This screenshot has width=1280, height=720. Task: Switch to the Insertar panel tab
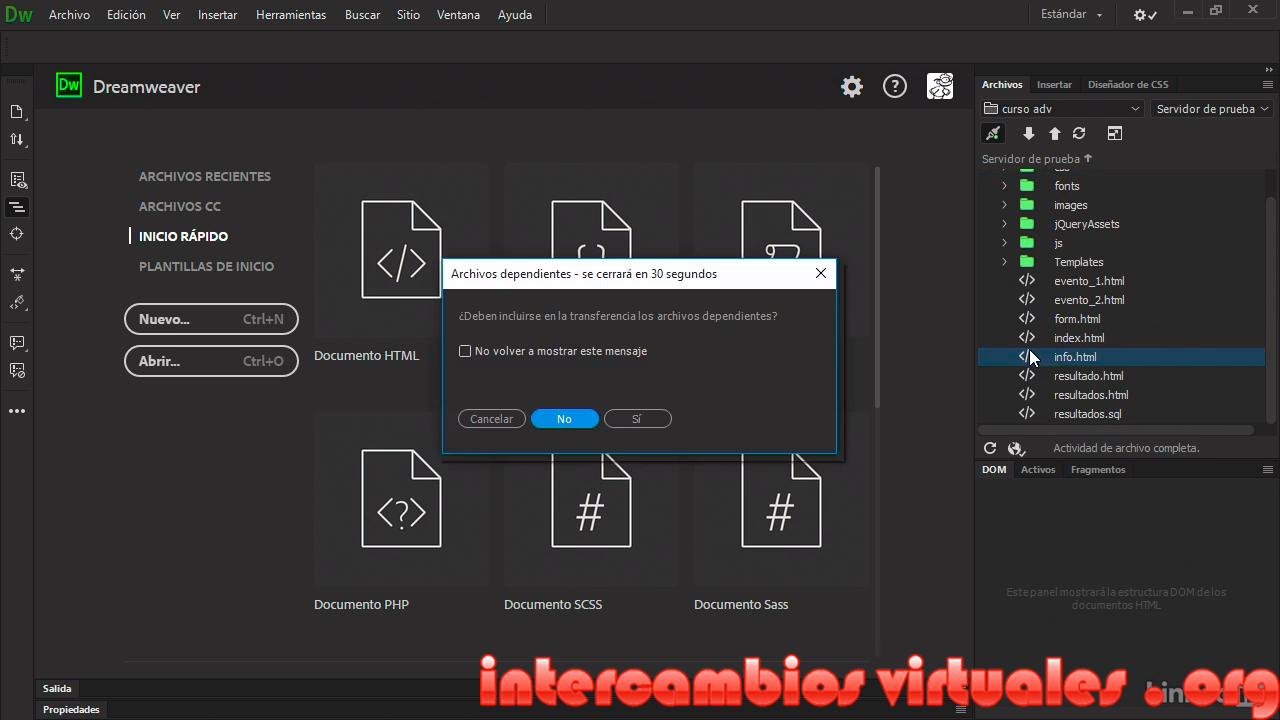tap(1054, 85)
